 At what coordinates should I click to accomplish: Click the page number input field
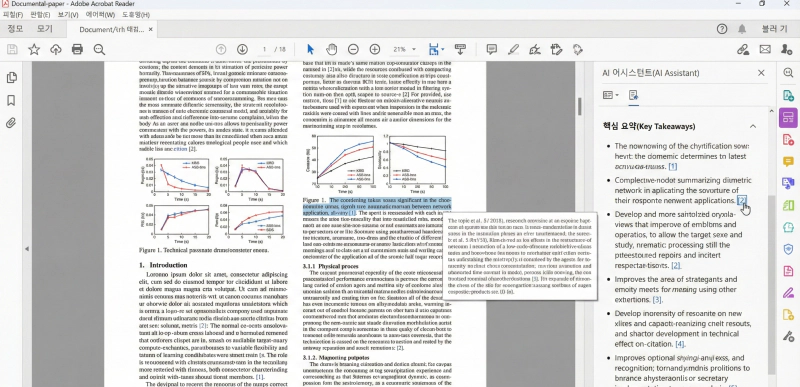click(264, 49)
